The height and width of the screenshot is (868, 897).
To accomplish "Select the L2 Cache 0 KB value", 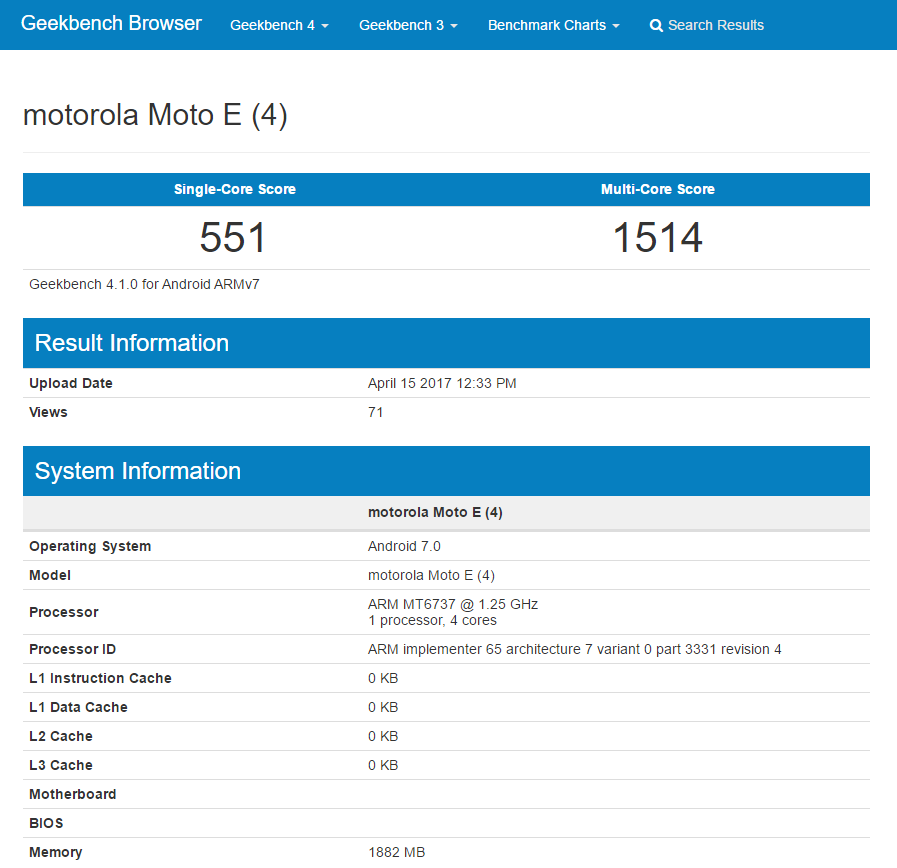I will (x=383, y=736).
